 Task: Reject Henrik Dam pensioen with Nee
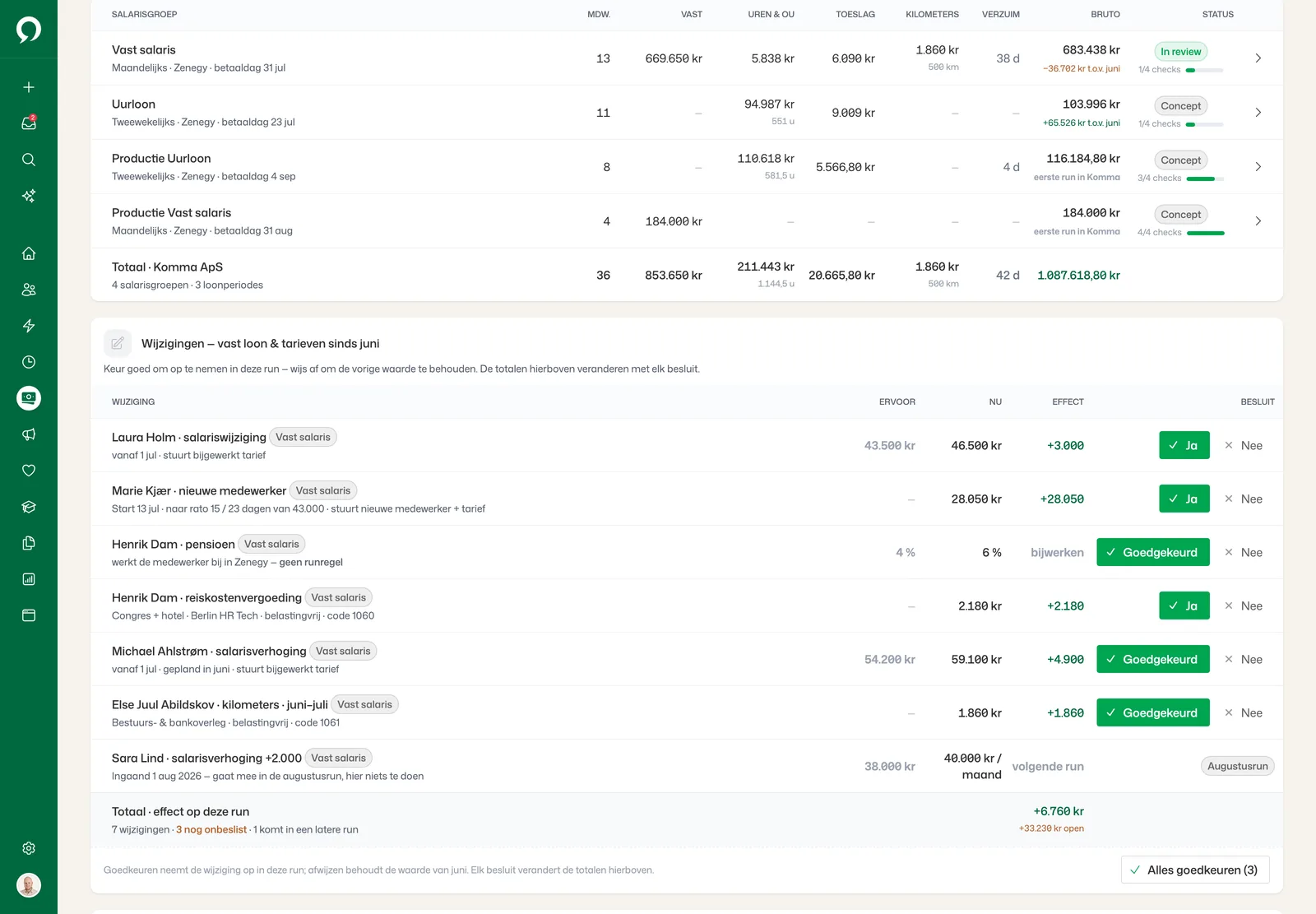coord(1244,552)
